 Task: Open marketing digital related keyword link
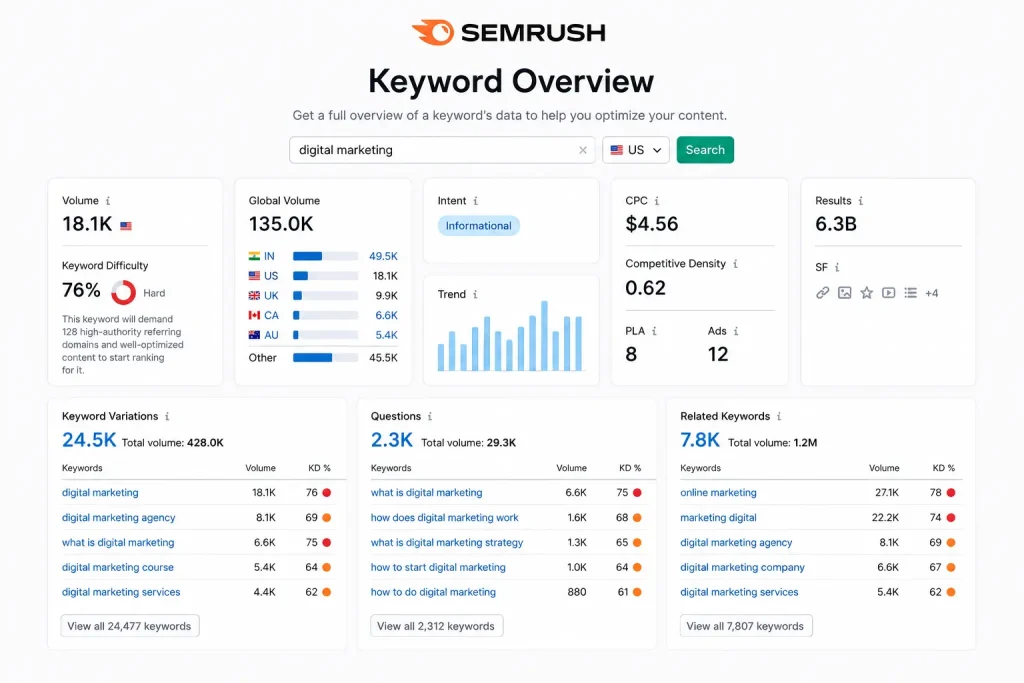pos(718,518)
